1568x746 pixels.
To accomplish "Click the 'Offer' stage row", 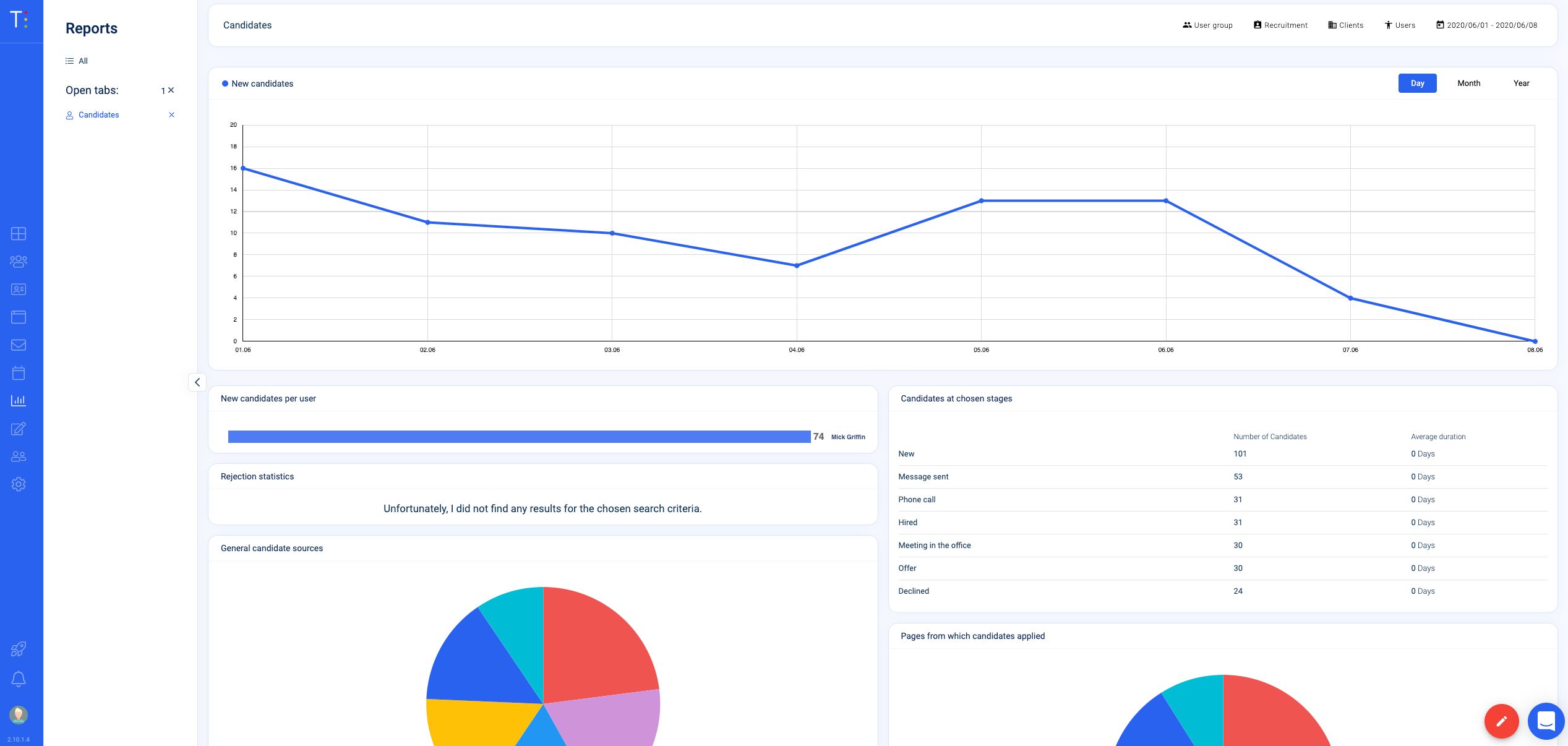I will coord(1222,568).
